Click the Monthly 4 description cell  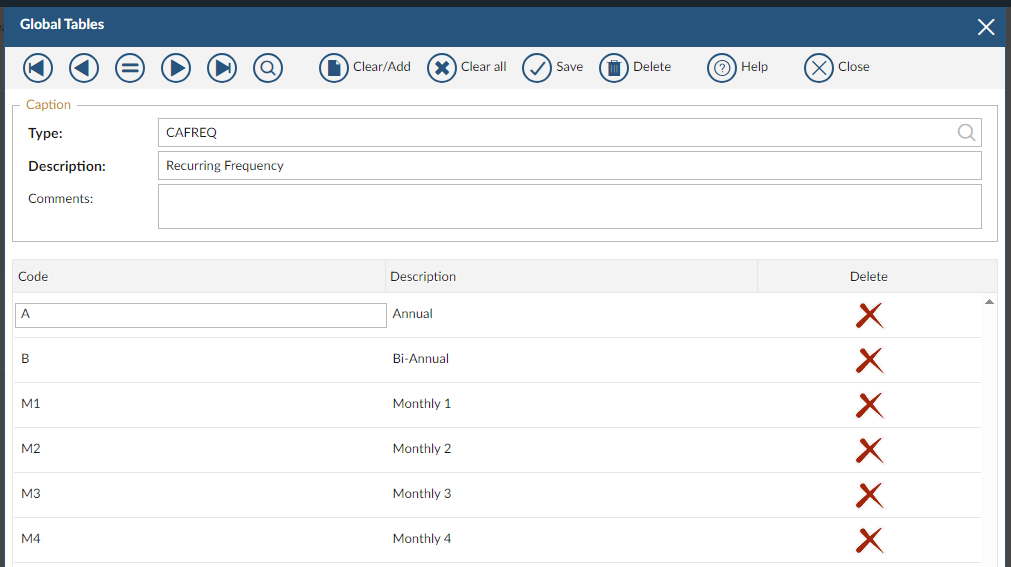click(x=573, y=540)
